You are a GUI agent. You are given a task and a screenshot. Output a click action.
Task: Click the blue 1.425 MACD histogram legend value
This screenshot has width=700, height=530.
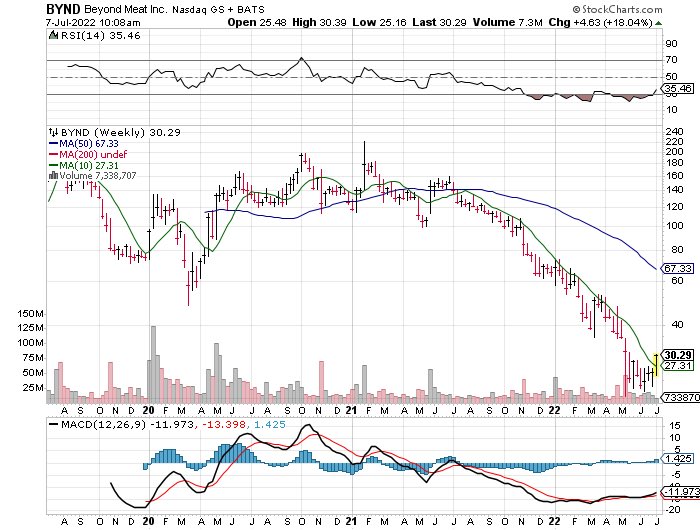click(x=270, y=424)
